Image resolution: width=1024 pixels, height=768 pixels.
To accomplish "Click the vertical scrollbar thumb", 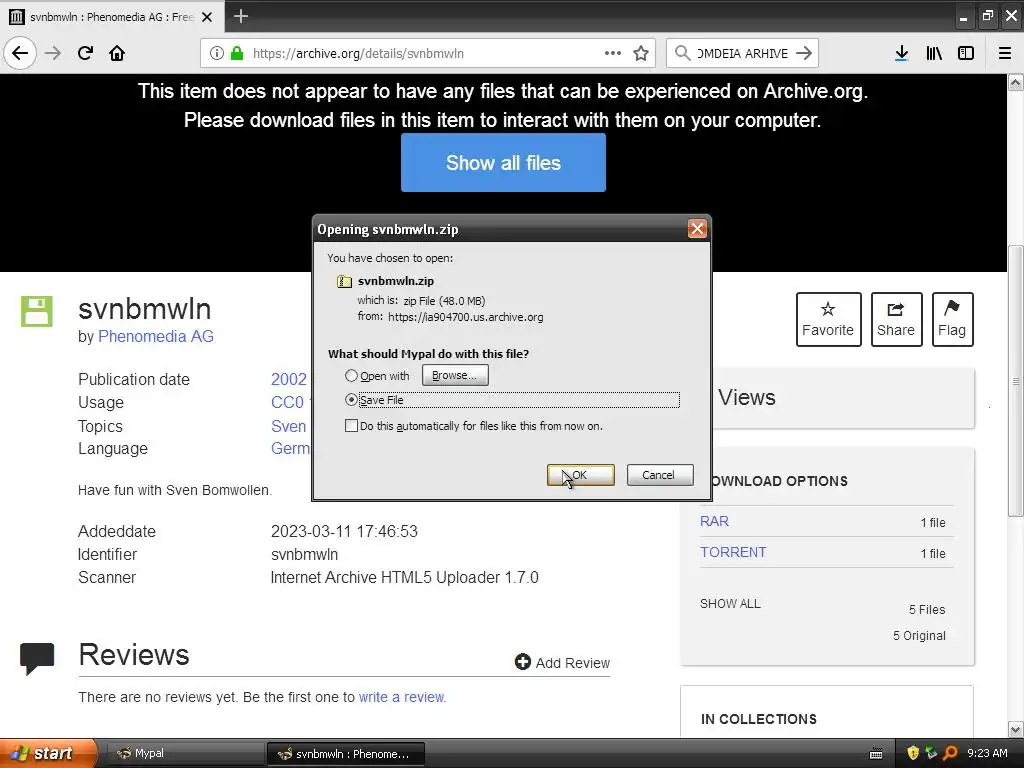I will [1015, 381].
